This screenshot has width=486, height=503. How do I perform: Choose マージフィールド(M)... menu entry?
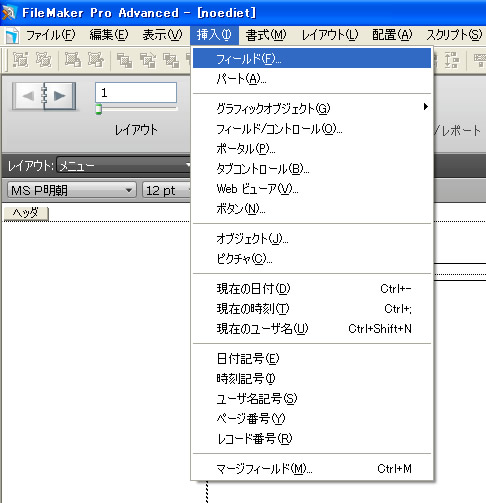312,469
